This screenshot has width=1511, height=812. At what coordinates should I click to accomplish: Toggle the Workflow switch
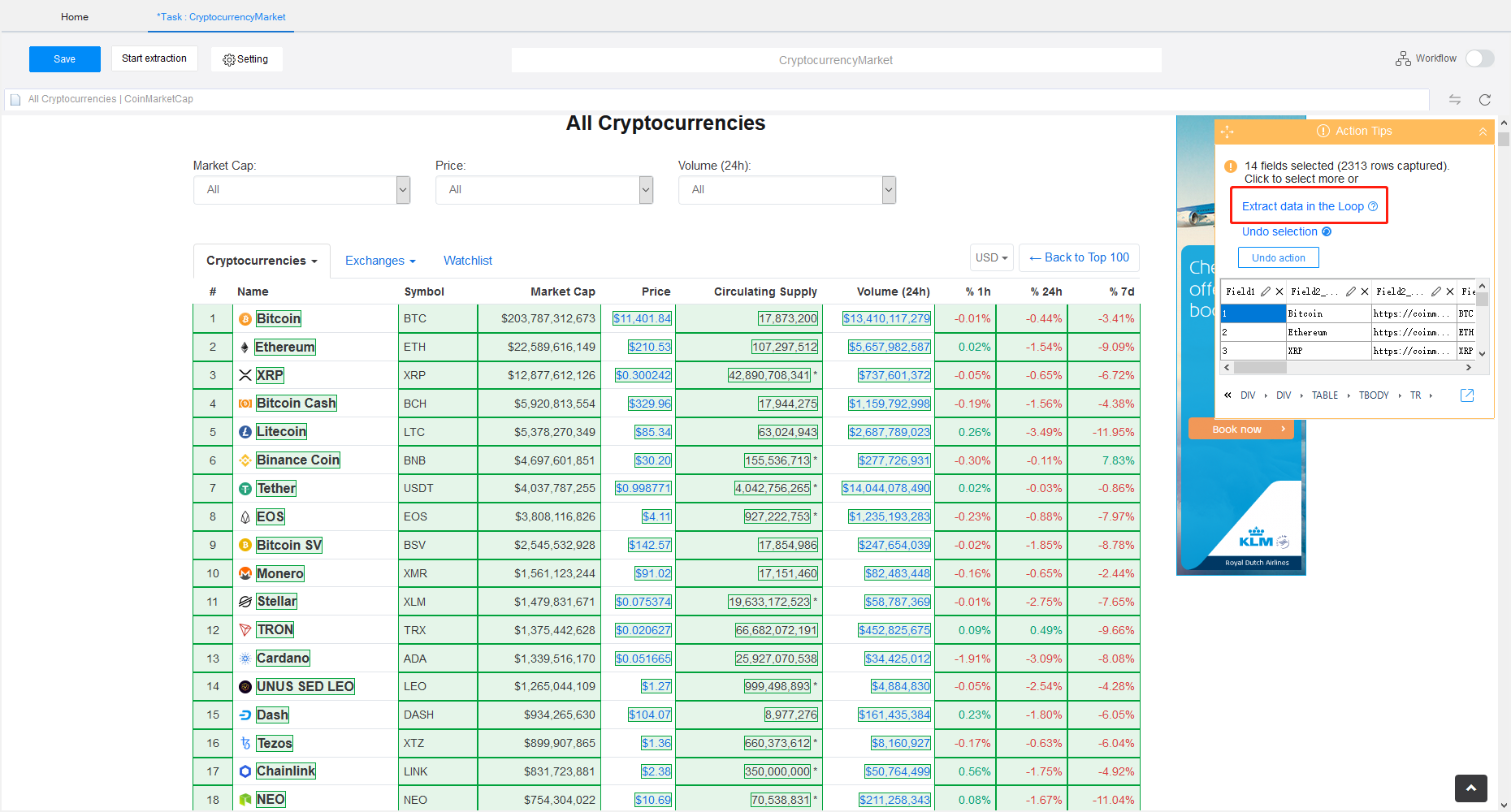pos(1480,58)
